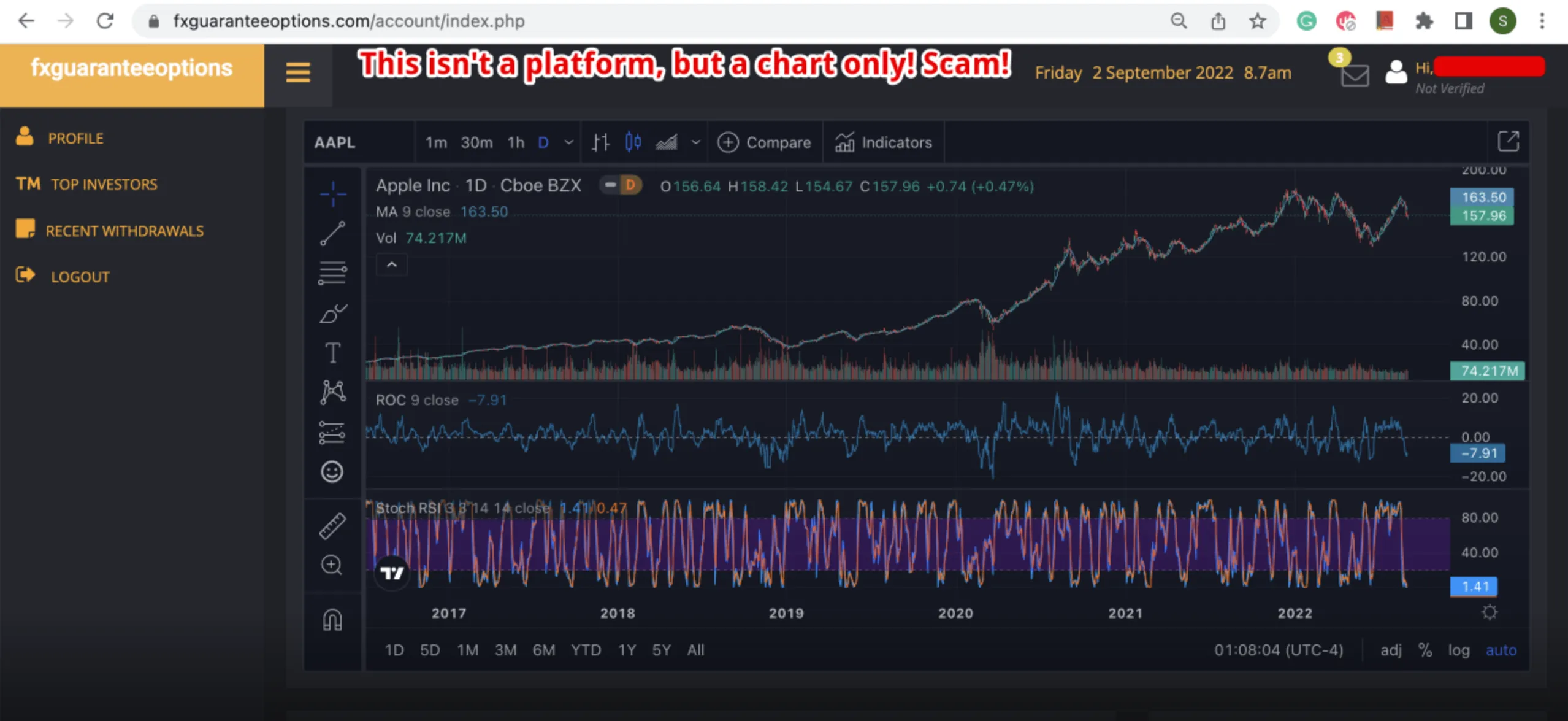Open the time zone selector 01:08:04 (UTC-4)
This screenshot has height=721, width=1568.
pyautogui.click(x=1279, y=650)
